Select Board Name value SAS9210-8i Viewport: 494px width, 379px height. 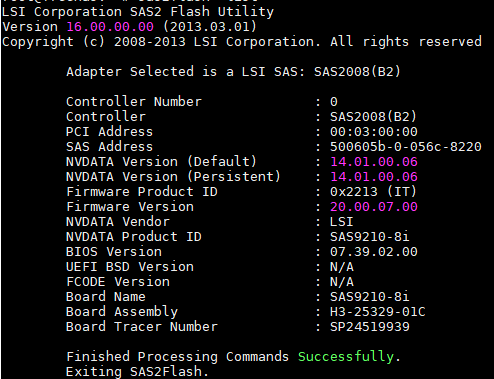click(x=369, y=297)
